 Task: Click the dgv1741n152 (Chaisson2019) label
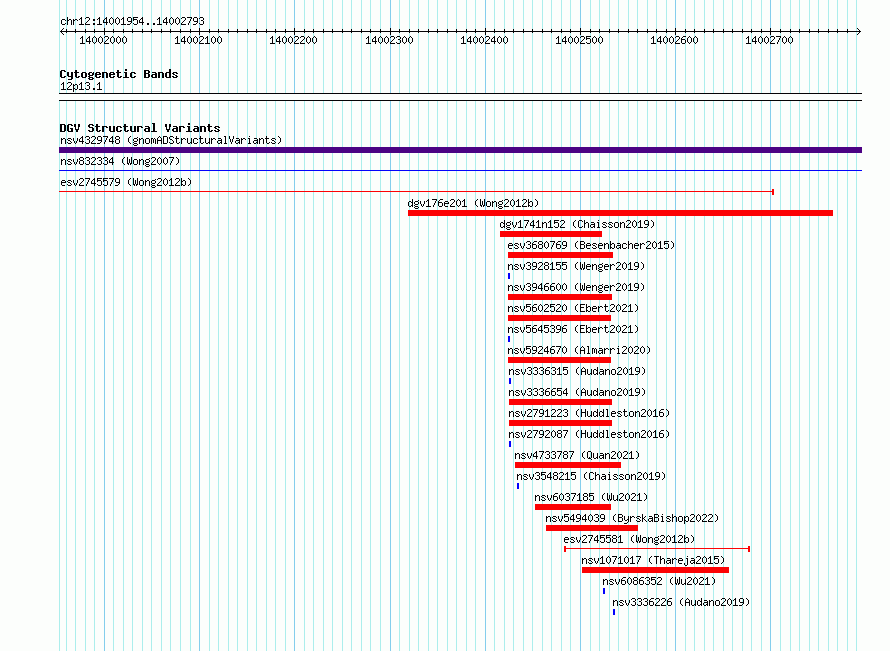pos(577,224)
